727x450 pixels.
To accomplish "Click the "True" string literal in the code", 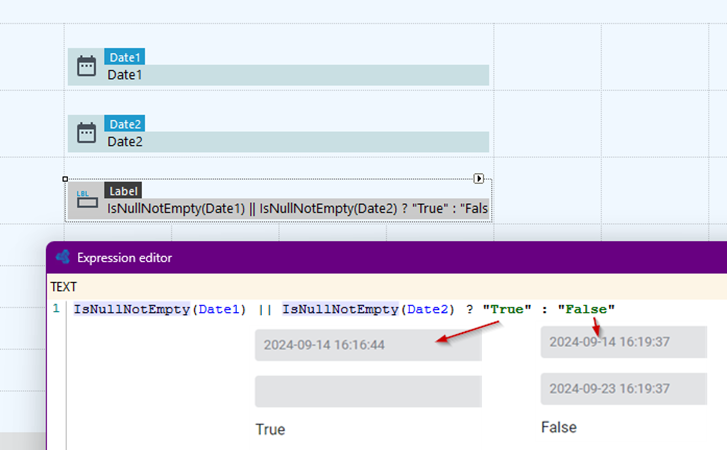I will [507, 309].
